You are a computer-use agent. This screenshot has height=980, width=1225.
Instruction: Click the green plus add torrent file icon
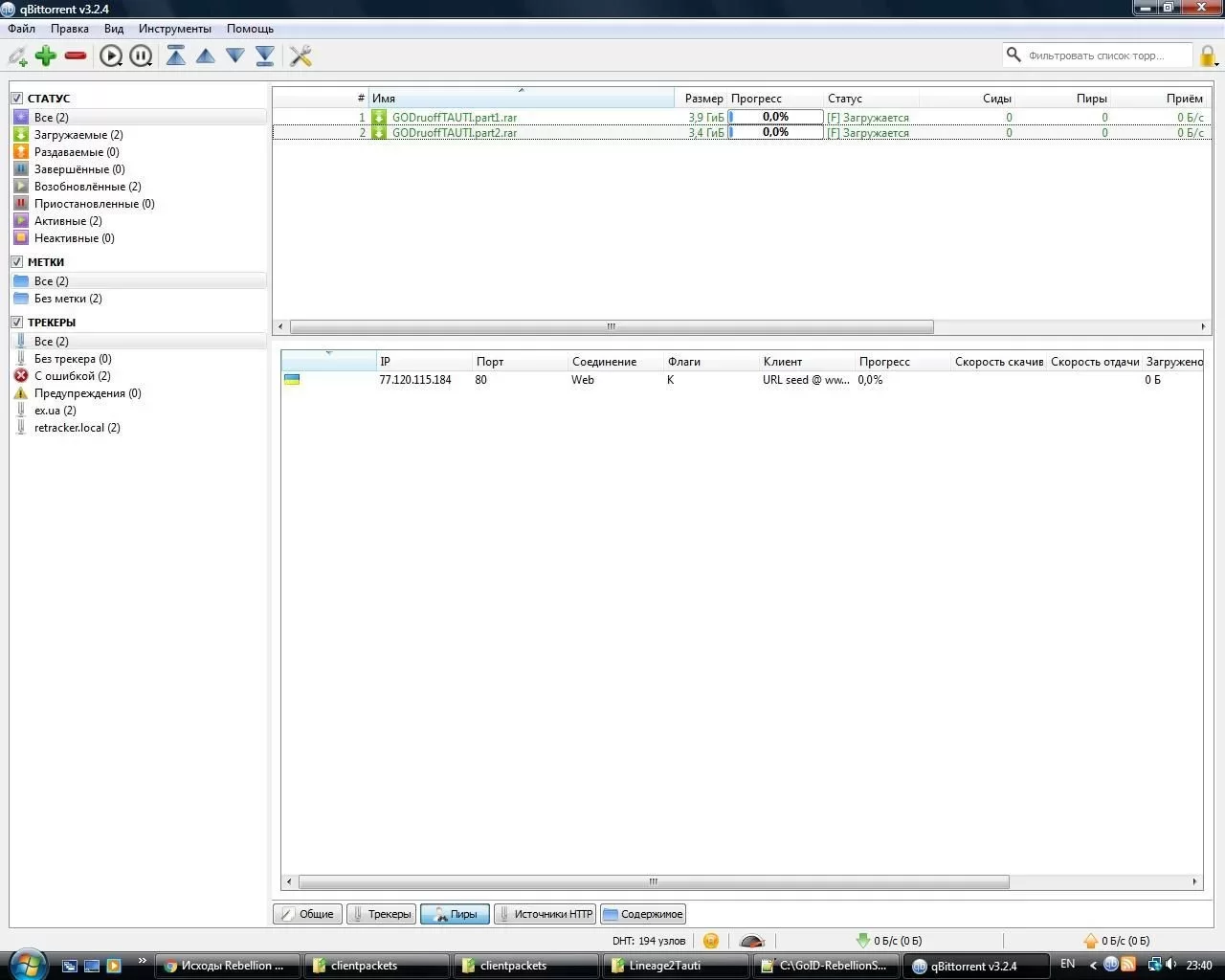[x=46, y=56]
